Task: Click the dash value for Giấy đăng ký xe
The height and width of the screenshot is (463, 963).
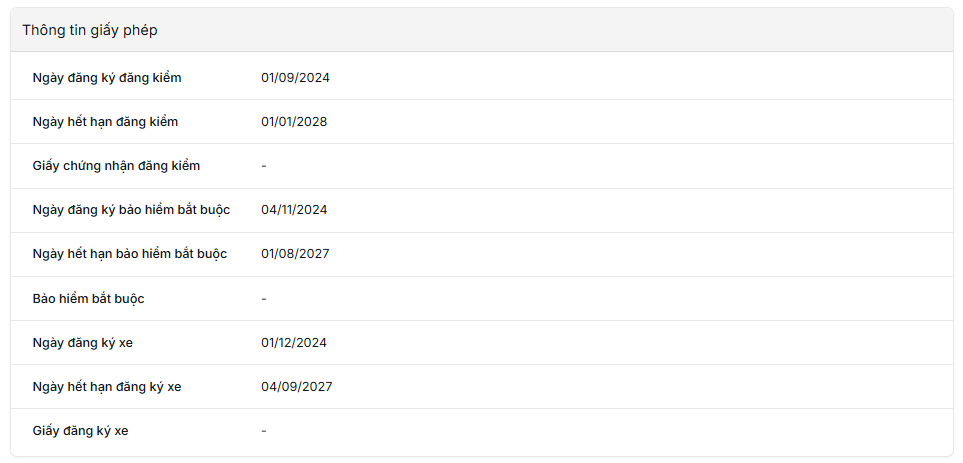Action: pyautogui.click(x=264, y=431)
